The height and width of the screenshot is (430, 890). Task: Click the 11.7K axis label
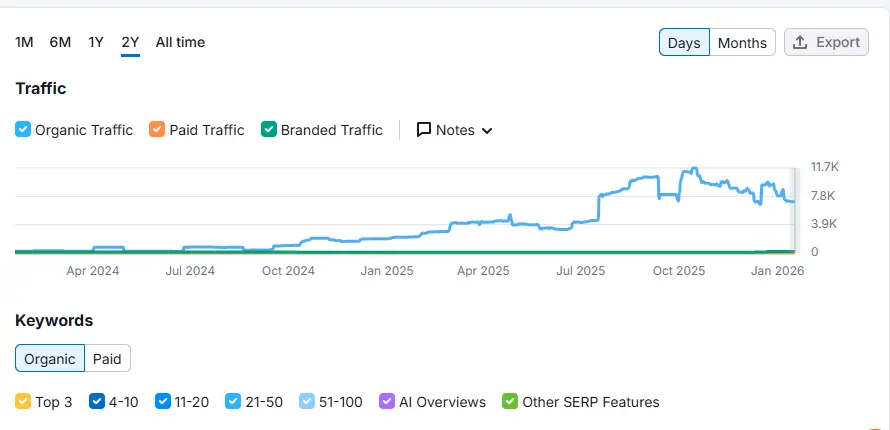[x=825, y=167]
